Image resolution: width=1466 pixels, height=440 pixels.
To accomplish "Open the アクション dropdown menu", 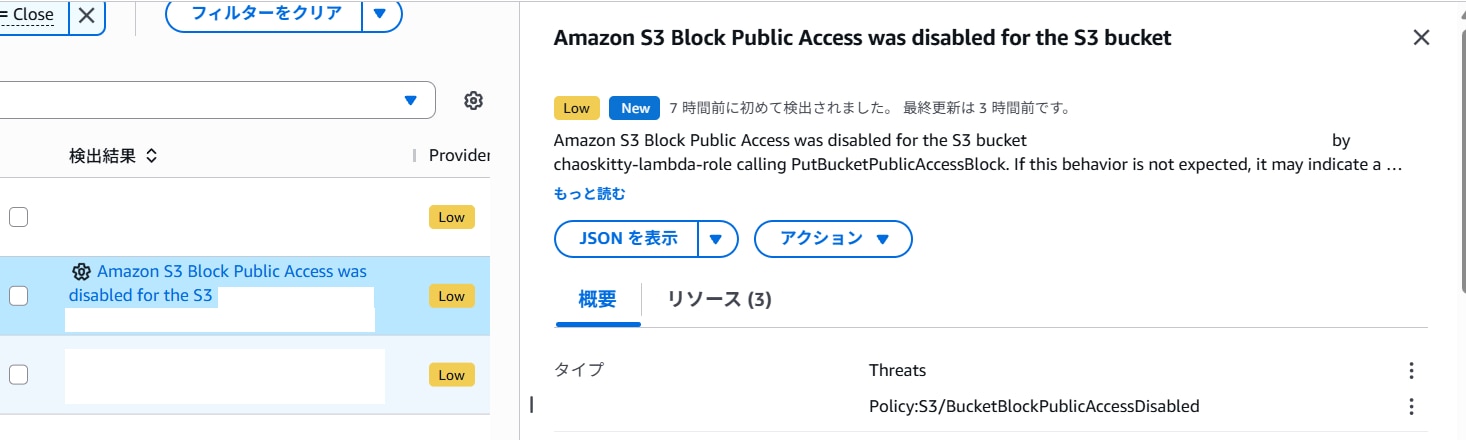I will point(833,239).
